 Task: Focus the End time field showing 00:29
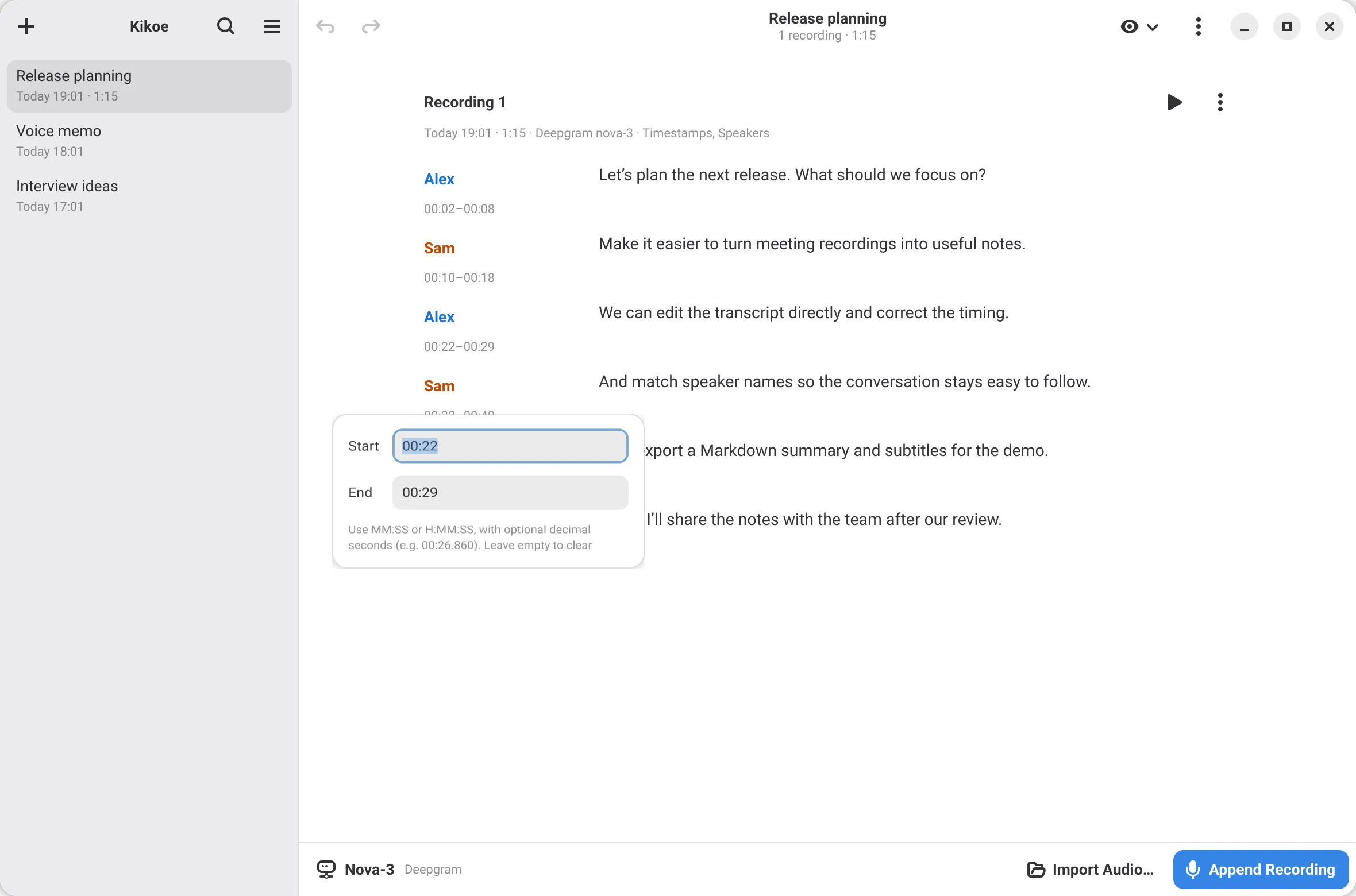click(x=510, y=492)
